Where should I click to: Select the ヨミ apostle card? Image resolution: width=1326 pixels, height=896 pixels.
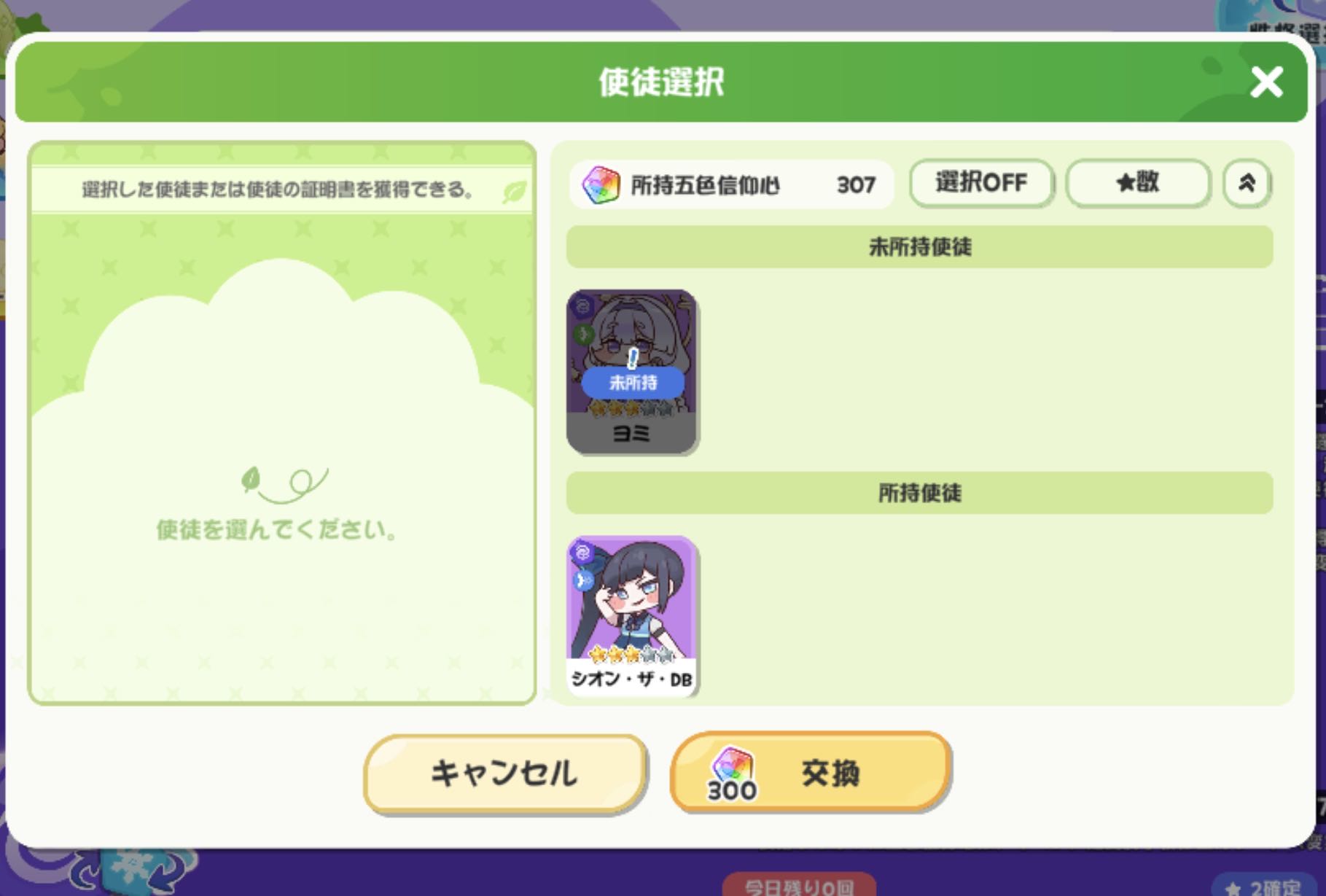coord(631,371)
